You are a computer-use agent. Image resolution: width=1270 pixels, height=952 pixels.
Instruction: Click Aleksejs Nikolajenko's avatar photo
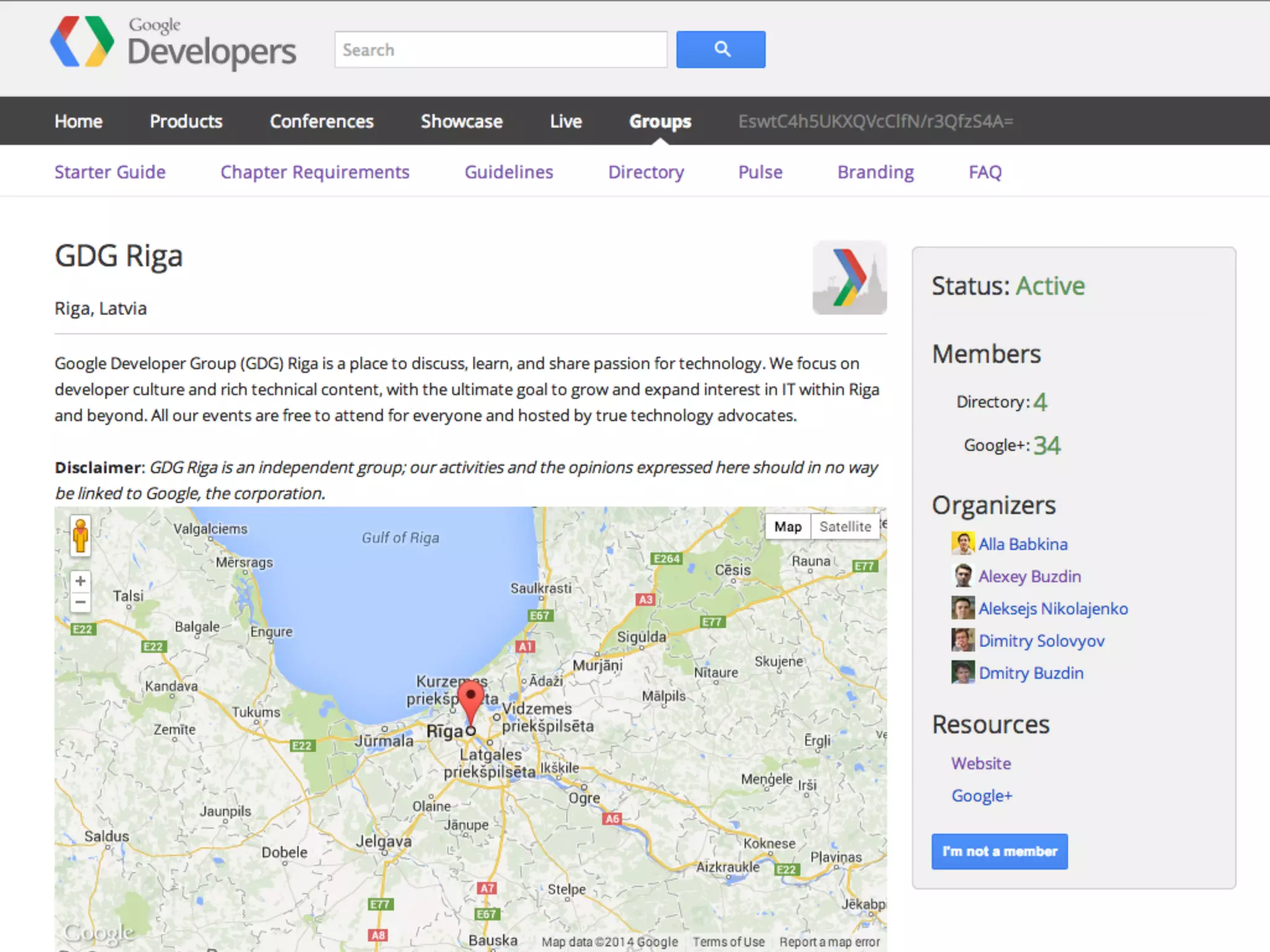[x=962, y=608]
